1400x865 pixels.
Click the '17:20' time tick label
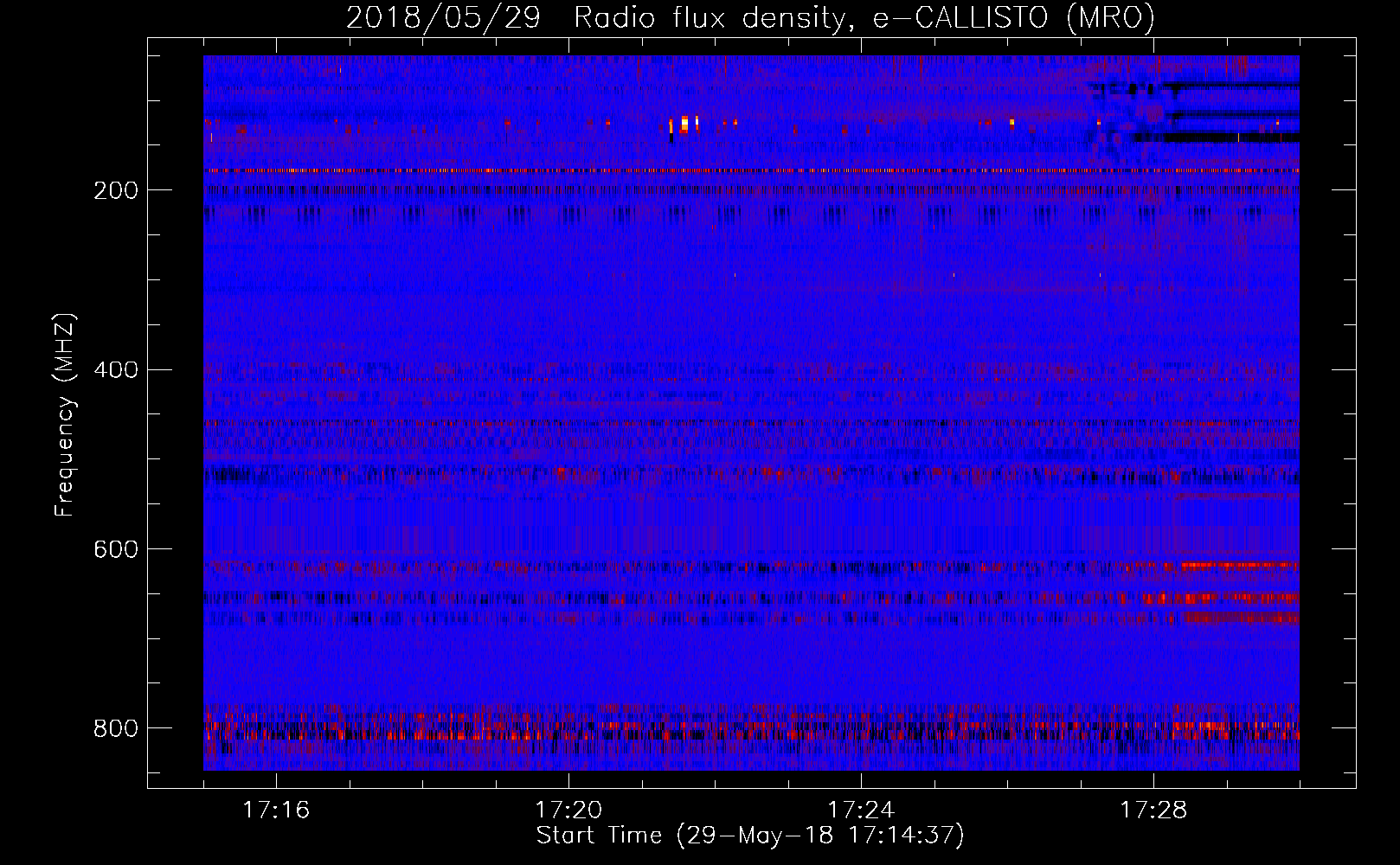tap(568, 811)
